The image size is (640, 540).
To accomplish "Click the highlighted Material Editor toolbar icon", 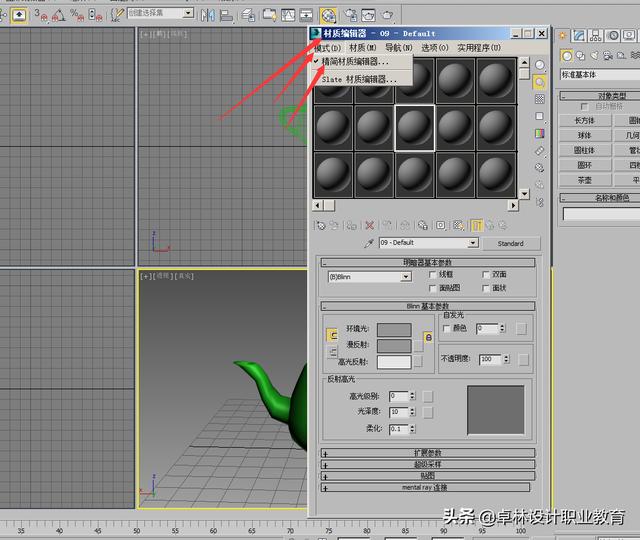I will [328, 16].
